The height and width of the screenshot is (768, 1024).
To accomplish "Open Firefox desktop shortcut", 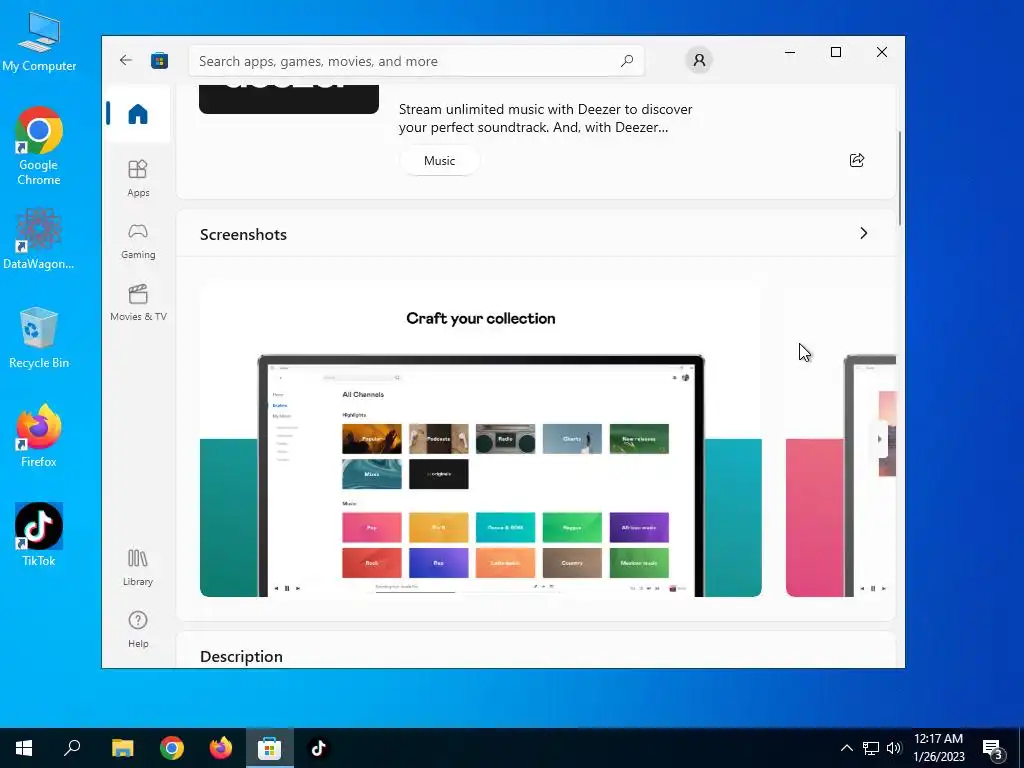I will [39, 436].
